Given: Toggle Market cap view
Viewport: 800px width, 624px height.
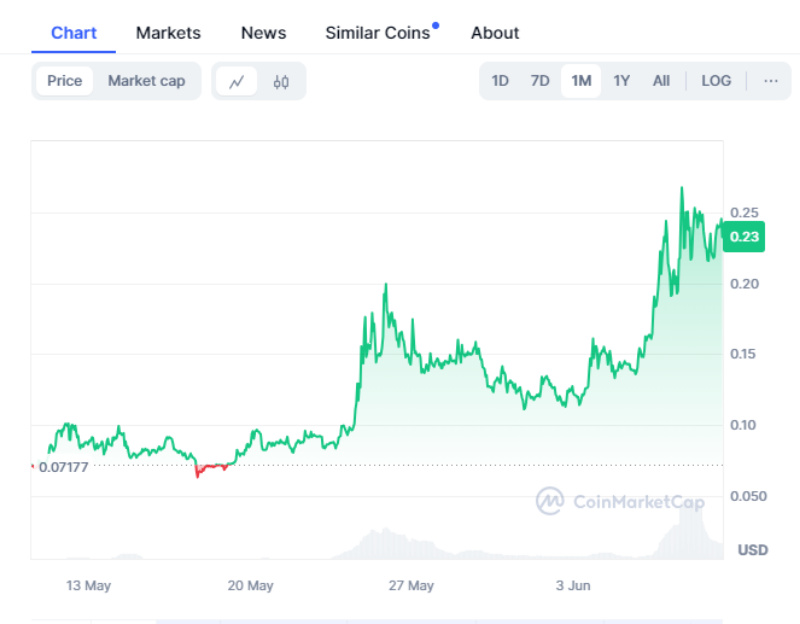Looking at the screenshot, I should [x=146, y=81].
